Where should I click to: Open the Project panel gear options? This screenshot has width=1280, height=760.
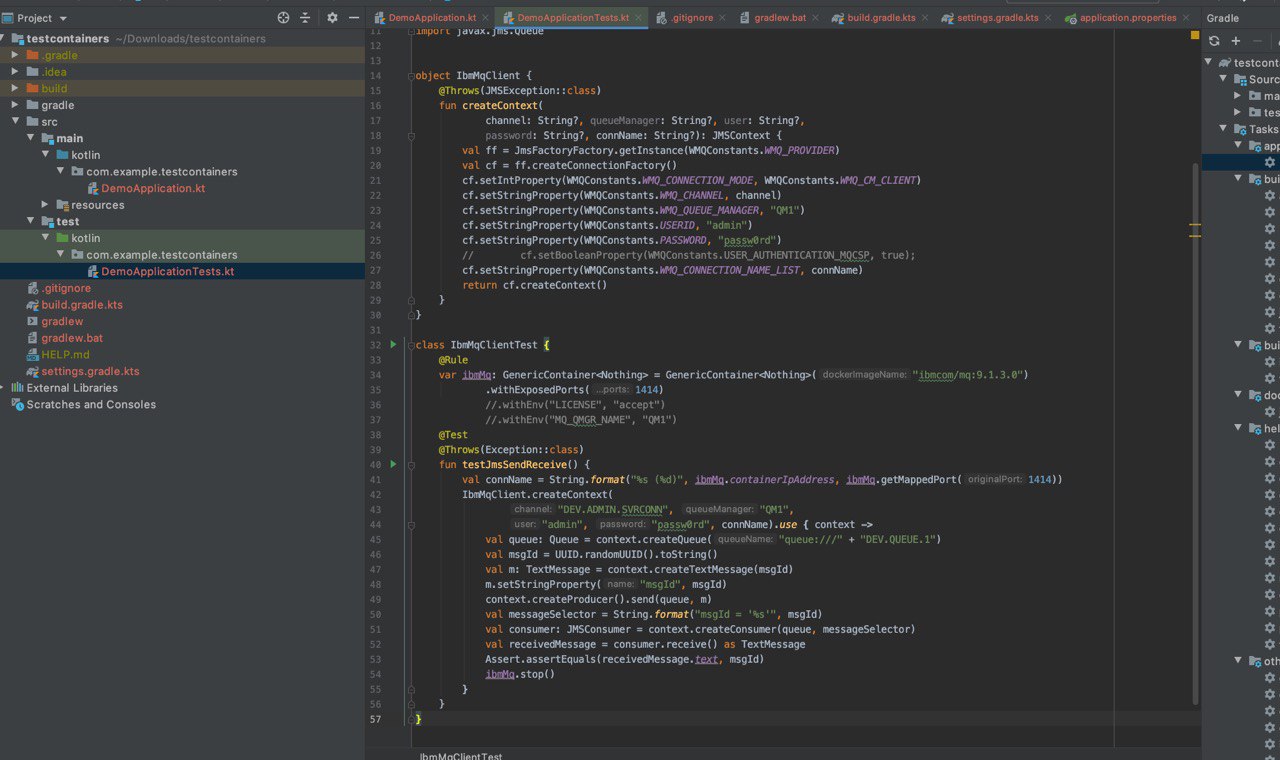pyautogui.click(x=332, y=18)
